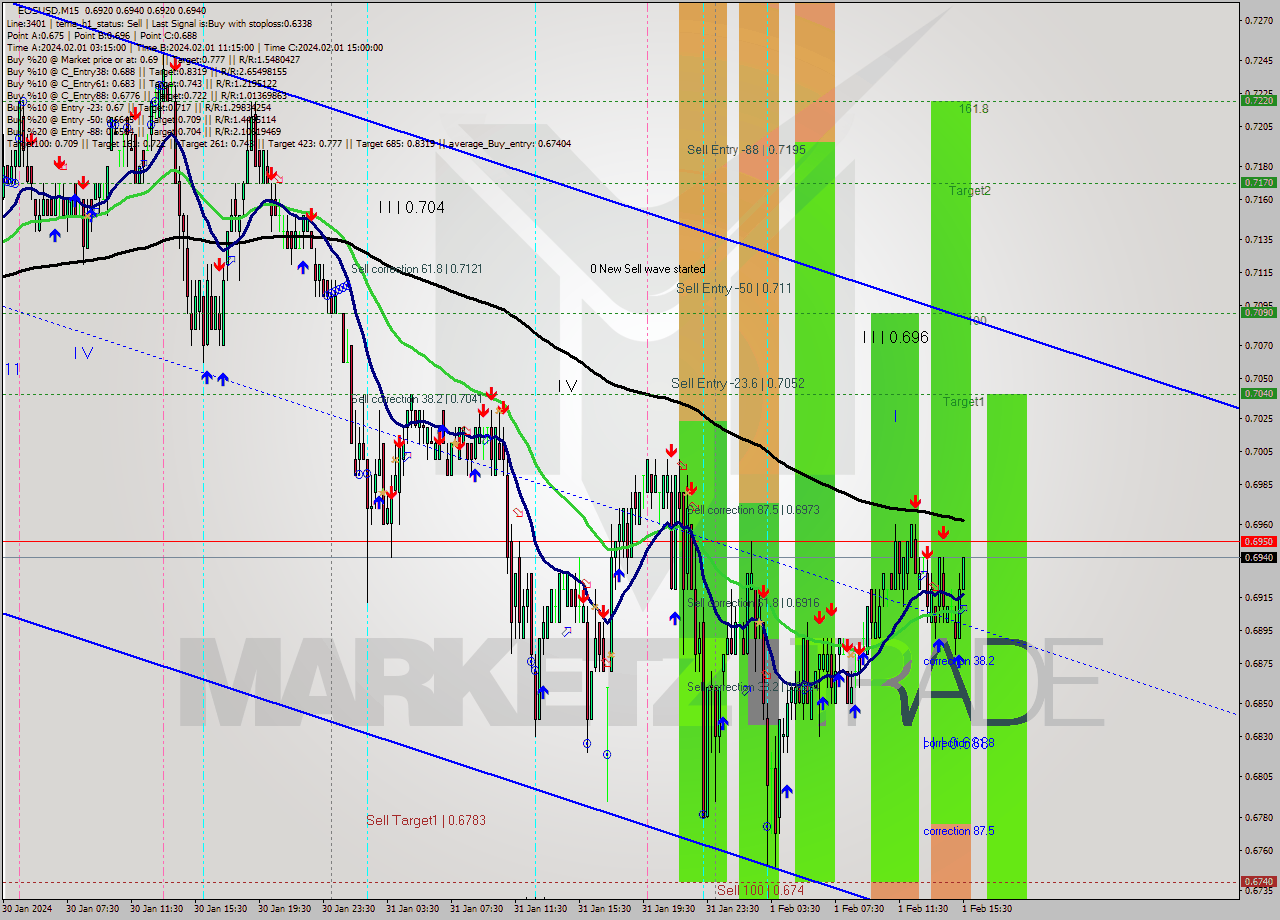Click the '1 Feb 11:30' time label
This screenshot has height=920, width=1280.
tap(923, 909)
